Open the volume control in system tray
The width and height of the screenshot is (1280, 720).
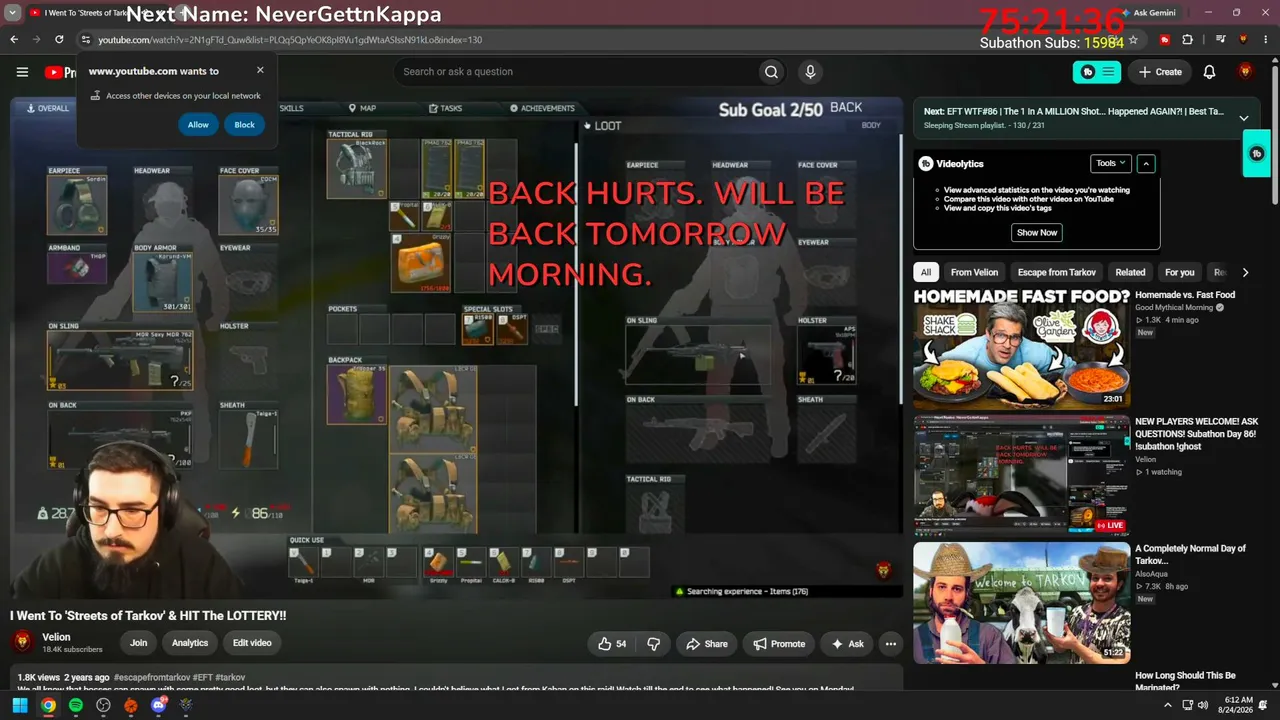point(1203,705)
